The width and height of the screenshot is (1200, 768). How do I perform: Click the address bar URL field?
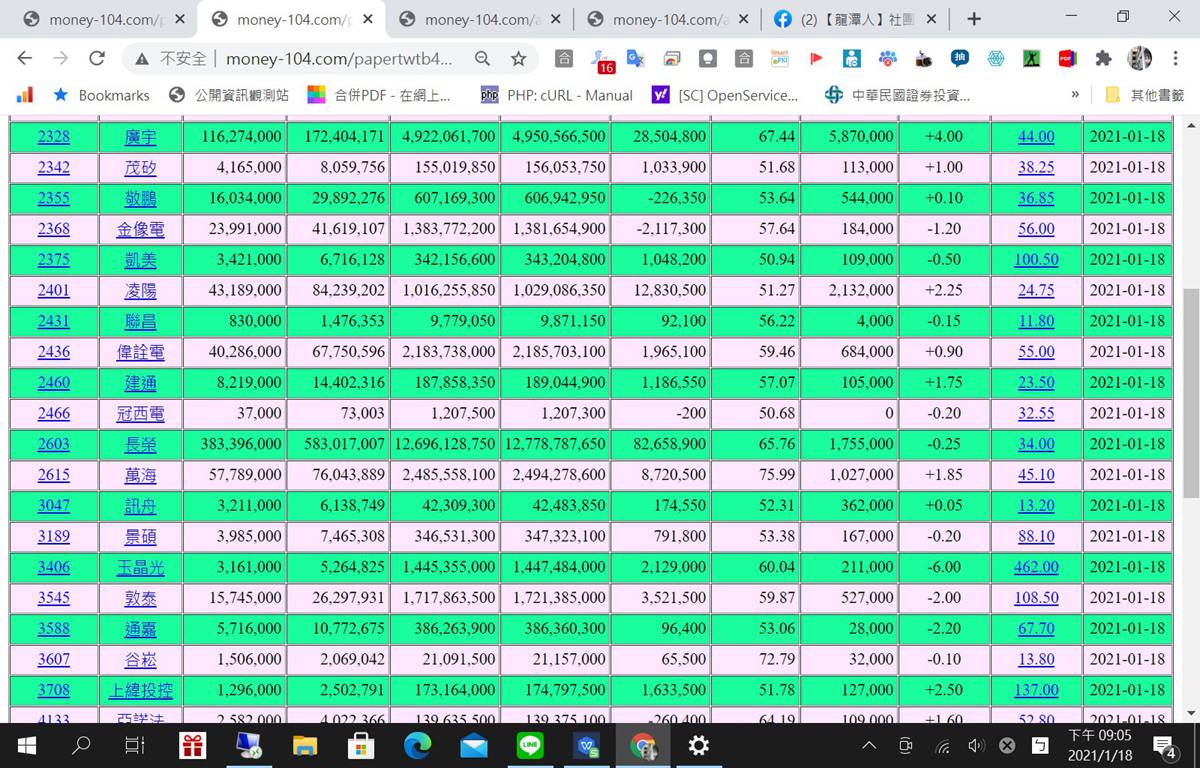point(340,59)
